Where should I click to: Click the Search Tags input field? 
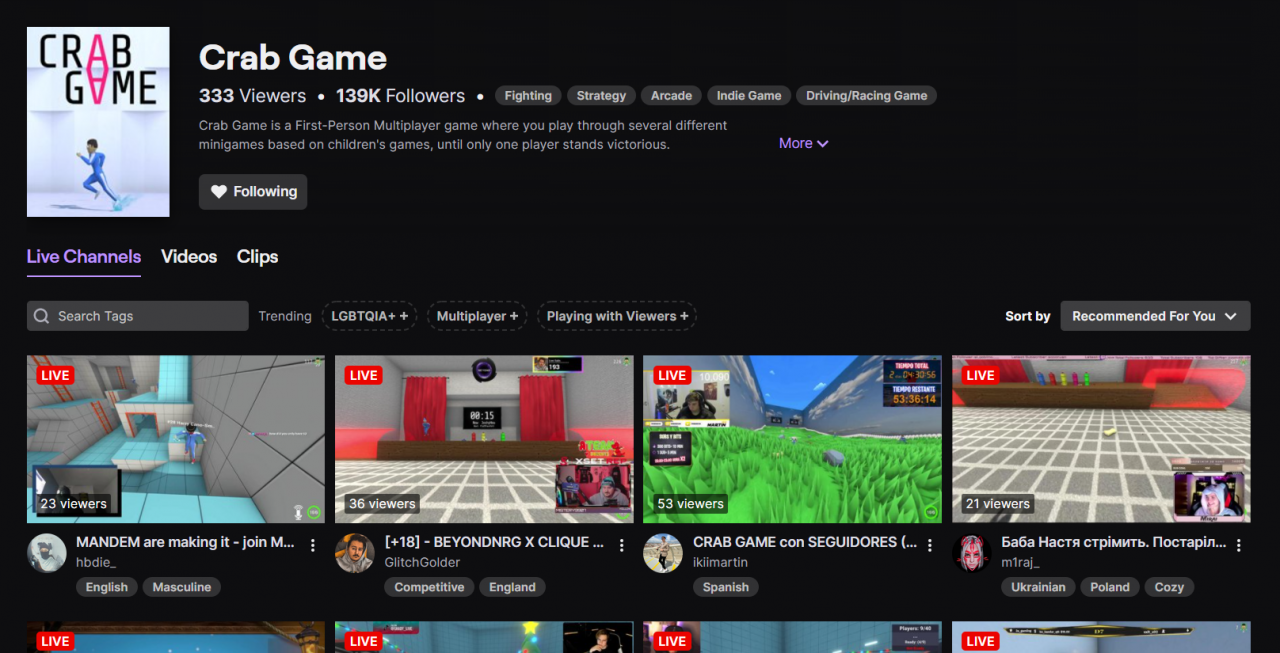tap(138, 316)
